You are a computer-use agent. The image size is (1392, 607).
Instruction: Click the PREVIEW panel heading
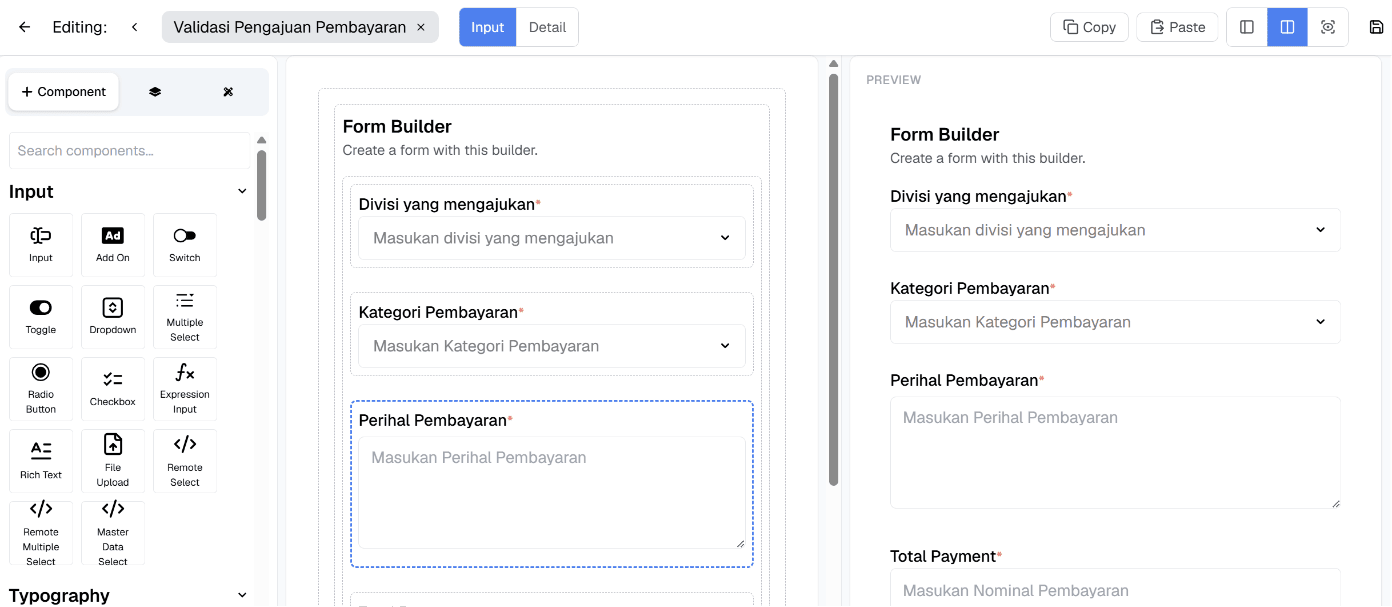pos(894,80)
